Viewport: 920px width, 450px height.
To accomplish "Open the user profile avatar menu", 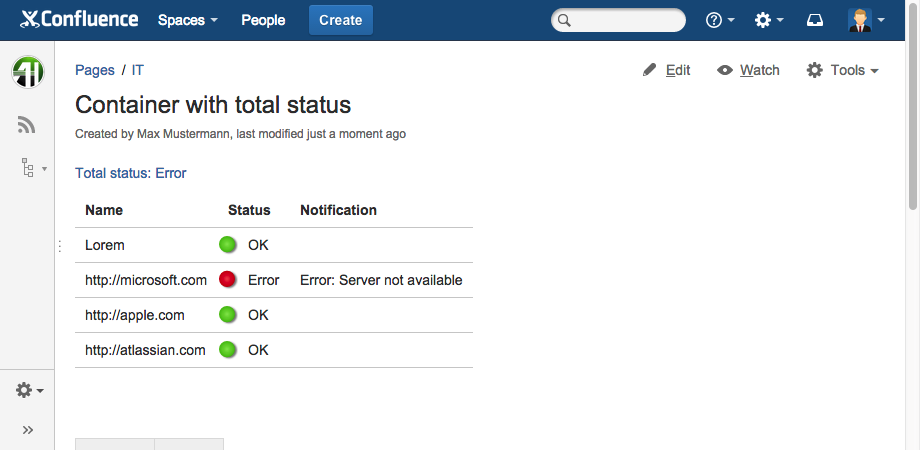I will pos(865,20).
